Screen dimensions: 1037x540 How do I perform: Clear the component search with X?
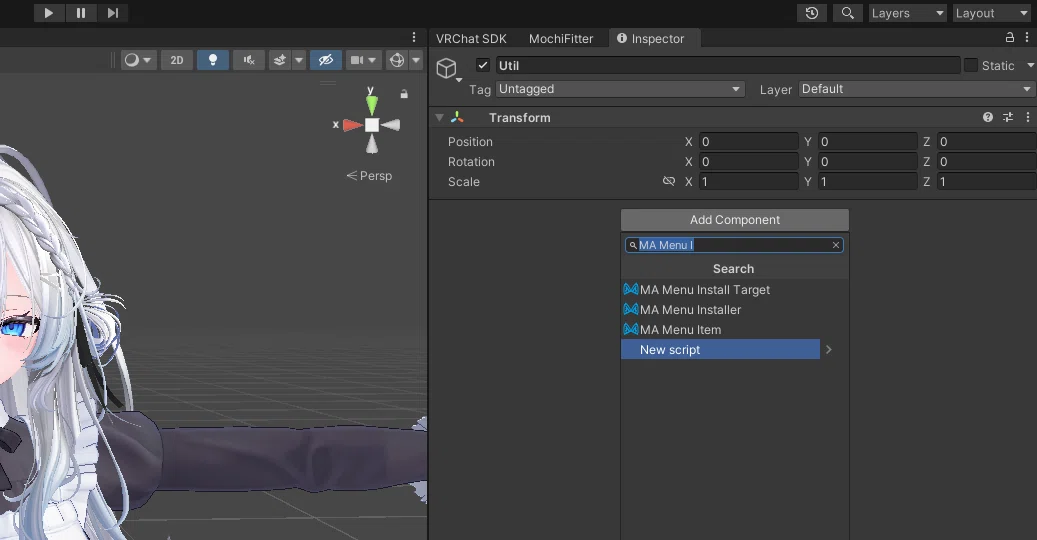[836, 245]
